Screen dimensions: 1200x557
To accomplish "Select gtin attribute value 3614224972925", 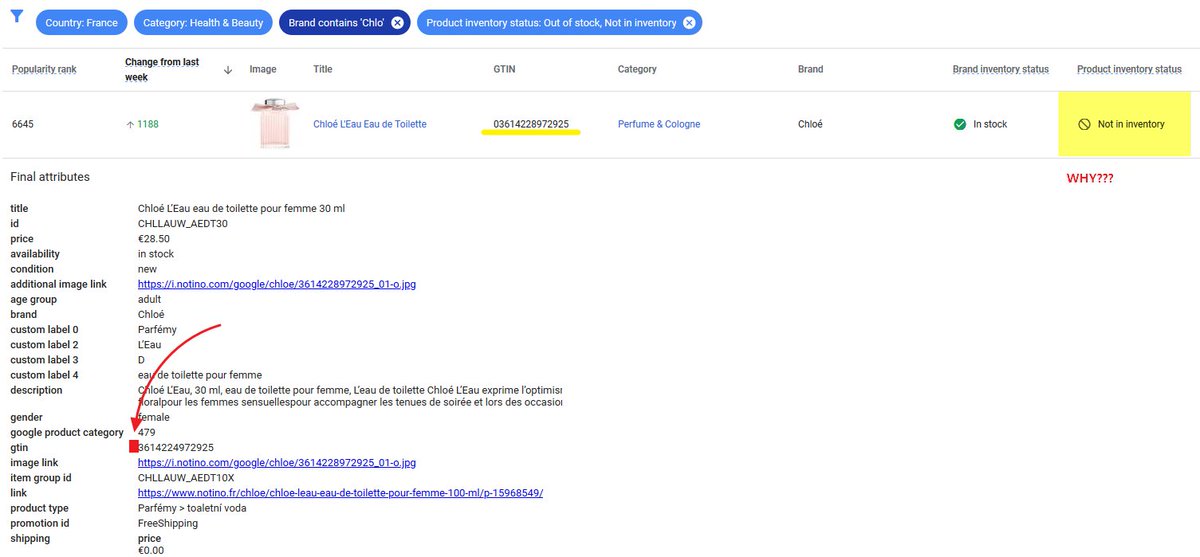I will point(176,447).
